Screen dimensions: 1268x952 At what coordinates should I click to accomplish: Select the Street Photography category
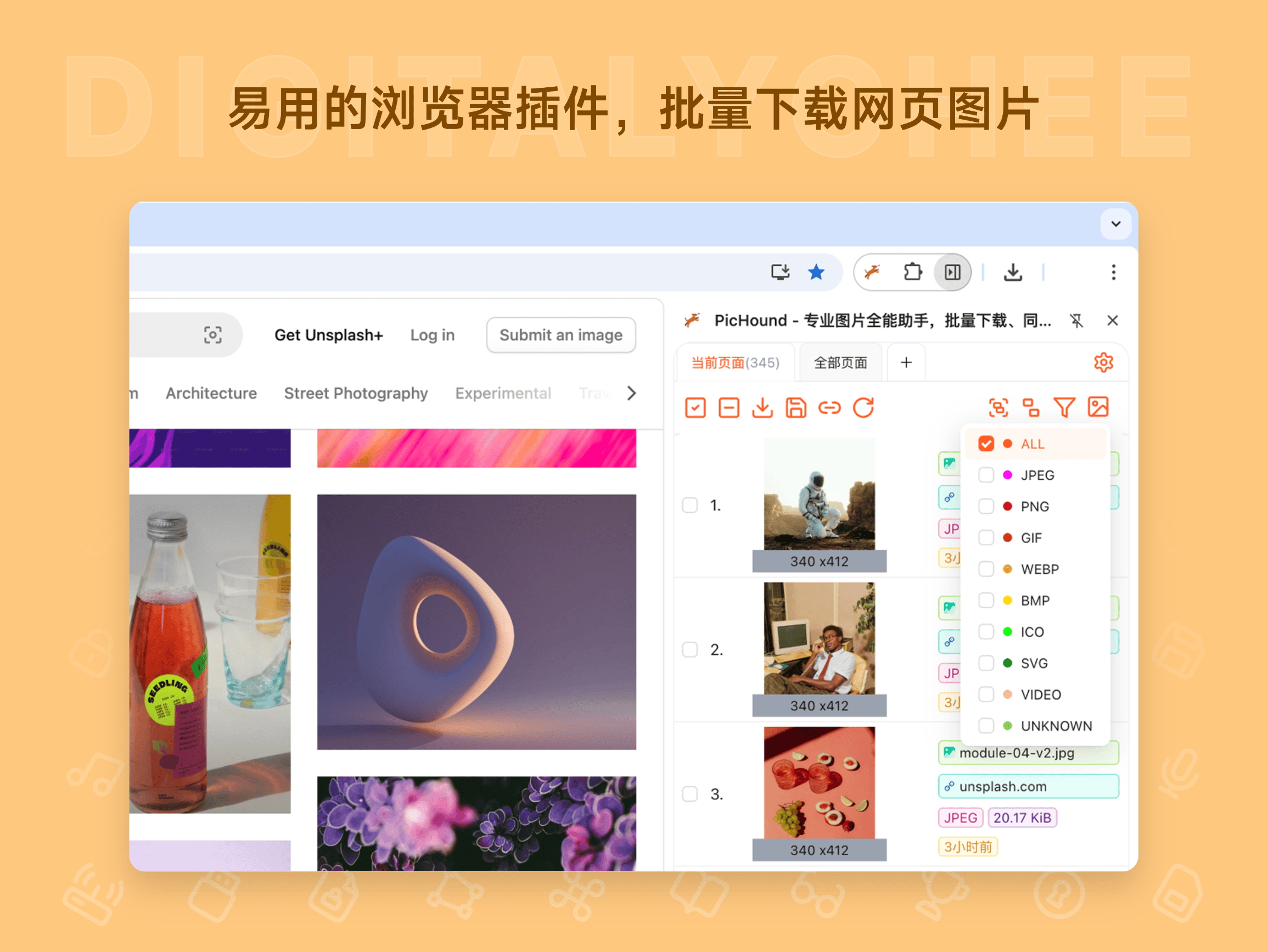point(355,394)
